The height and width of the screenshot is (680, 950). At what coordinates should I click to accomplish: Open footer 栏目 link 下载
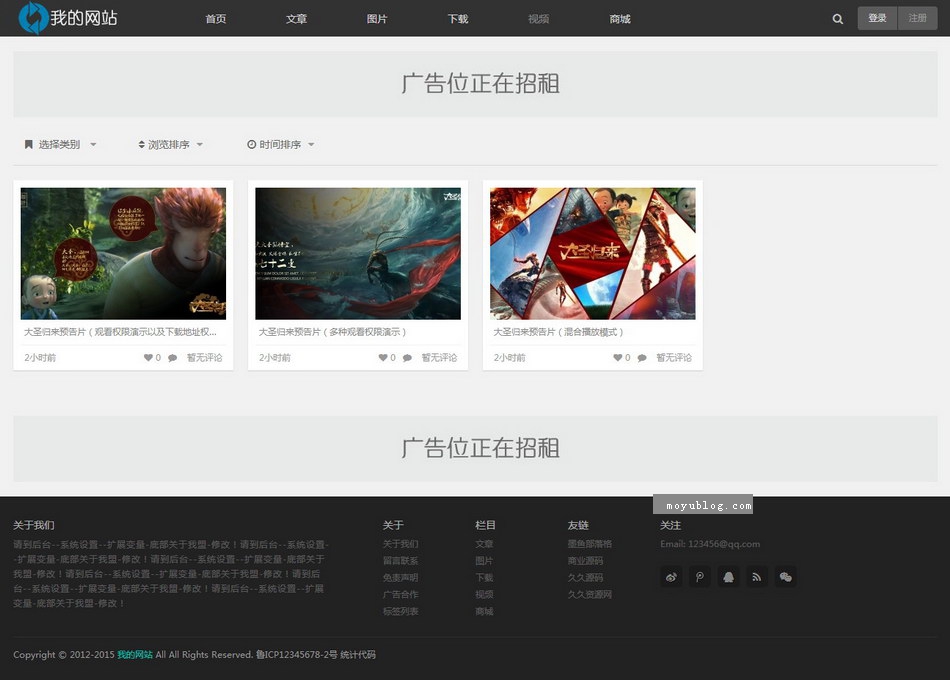(x=484, y=578)
